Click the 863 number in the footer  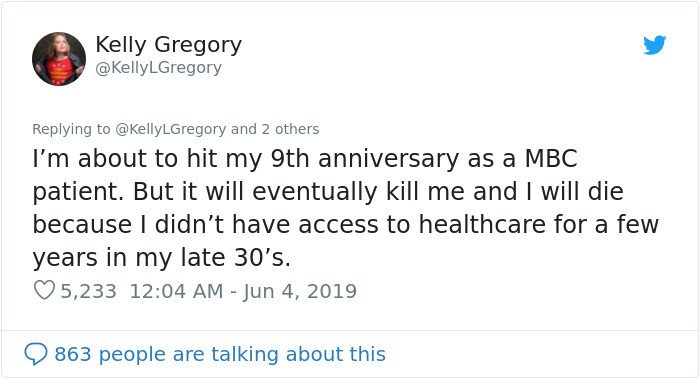click(x=73, y=354)
